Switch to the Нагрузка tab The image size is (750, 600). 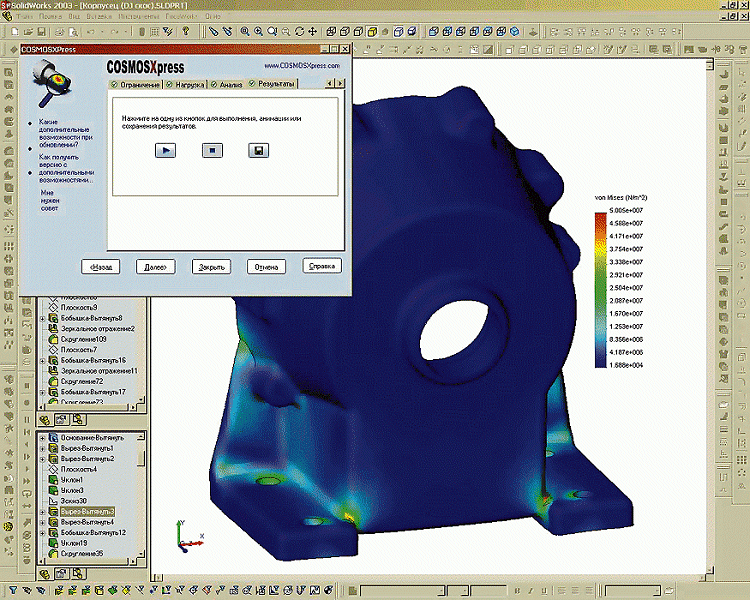pos(186,84)
